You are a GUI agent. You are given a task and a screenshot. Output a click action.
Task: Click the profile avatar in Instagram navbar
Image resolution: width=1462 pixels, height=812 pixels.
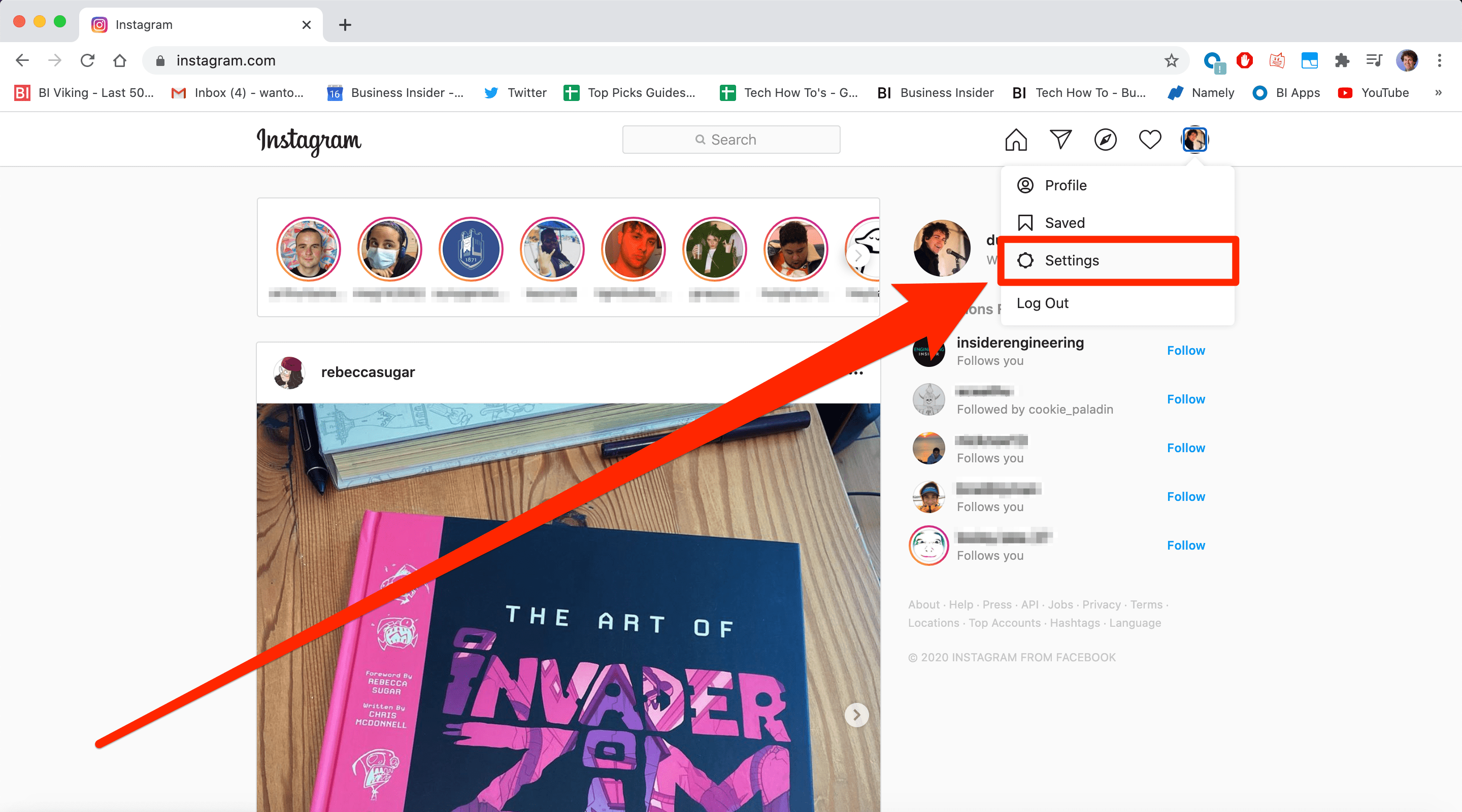tap(1194, 140)
